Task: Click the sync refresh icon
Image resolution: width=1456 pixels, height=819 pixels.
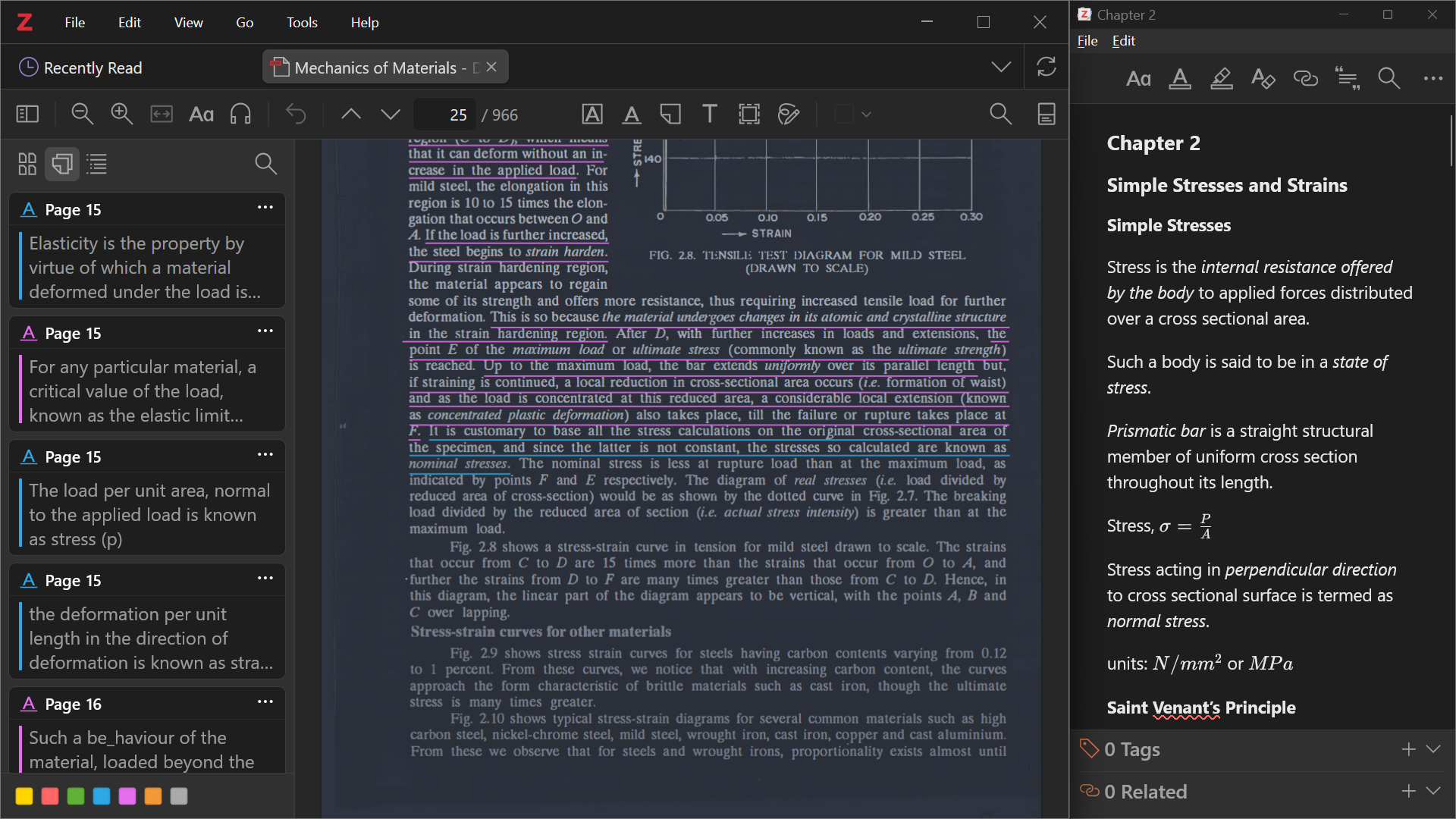Action: pyautogui.click(x=1046, y=67)
